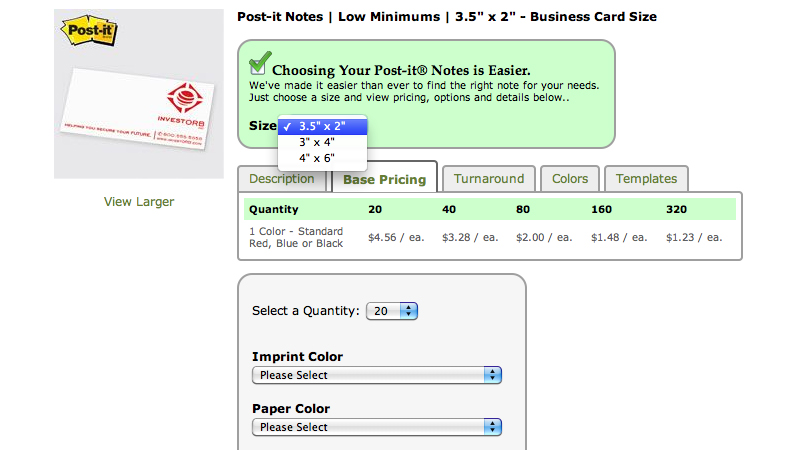This screenshot has height=450, width=800.
Task: Switch to the Description tab
Action: click(x=281, y=179)
